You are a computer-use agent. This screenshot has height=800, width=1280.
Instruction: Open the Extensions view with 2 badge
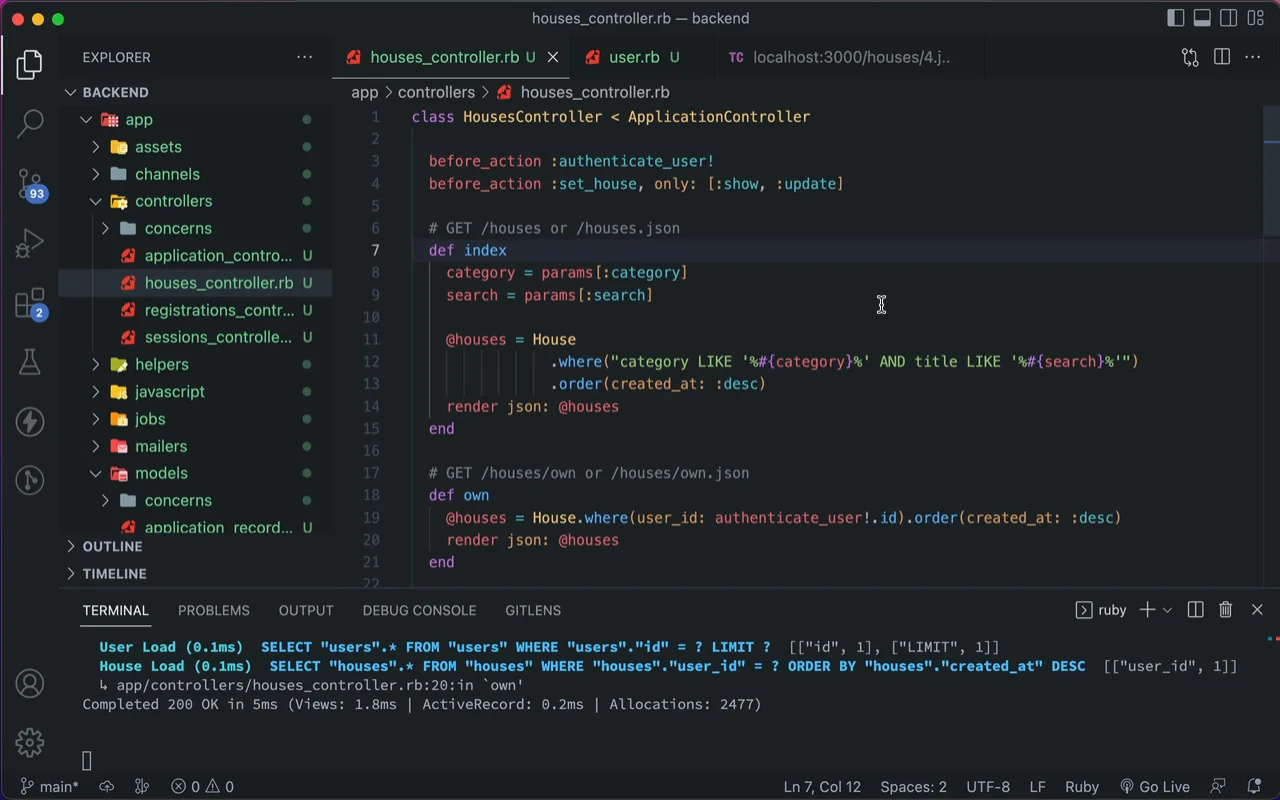(30, 303)
